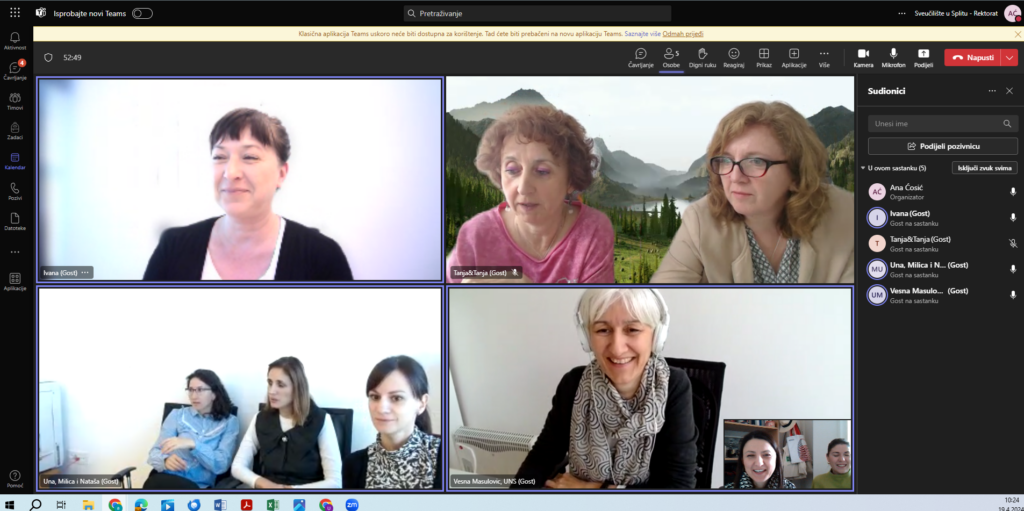Click the Odmah prijeđi link
1024x511 pixels.
click(x=682, y=33)
